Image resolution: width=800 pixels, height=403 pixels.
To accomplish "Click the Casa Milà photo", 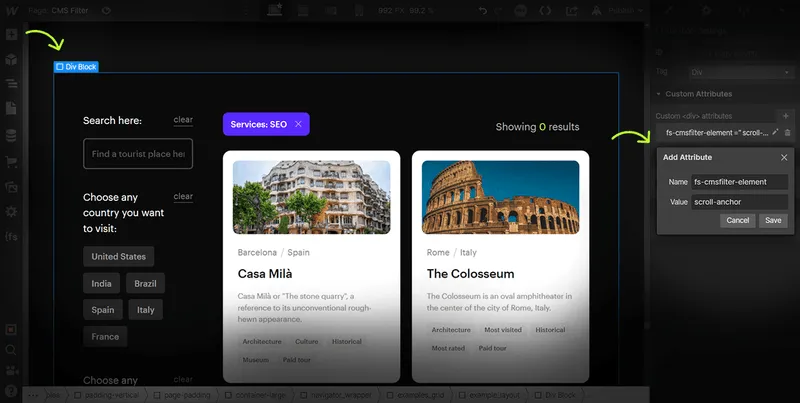I will click(x=311, y=197).
